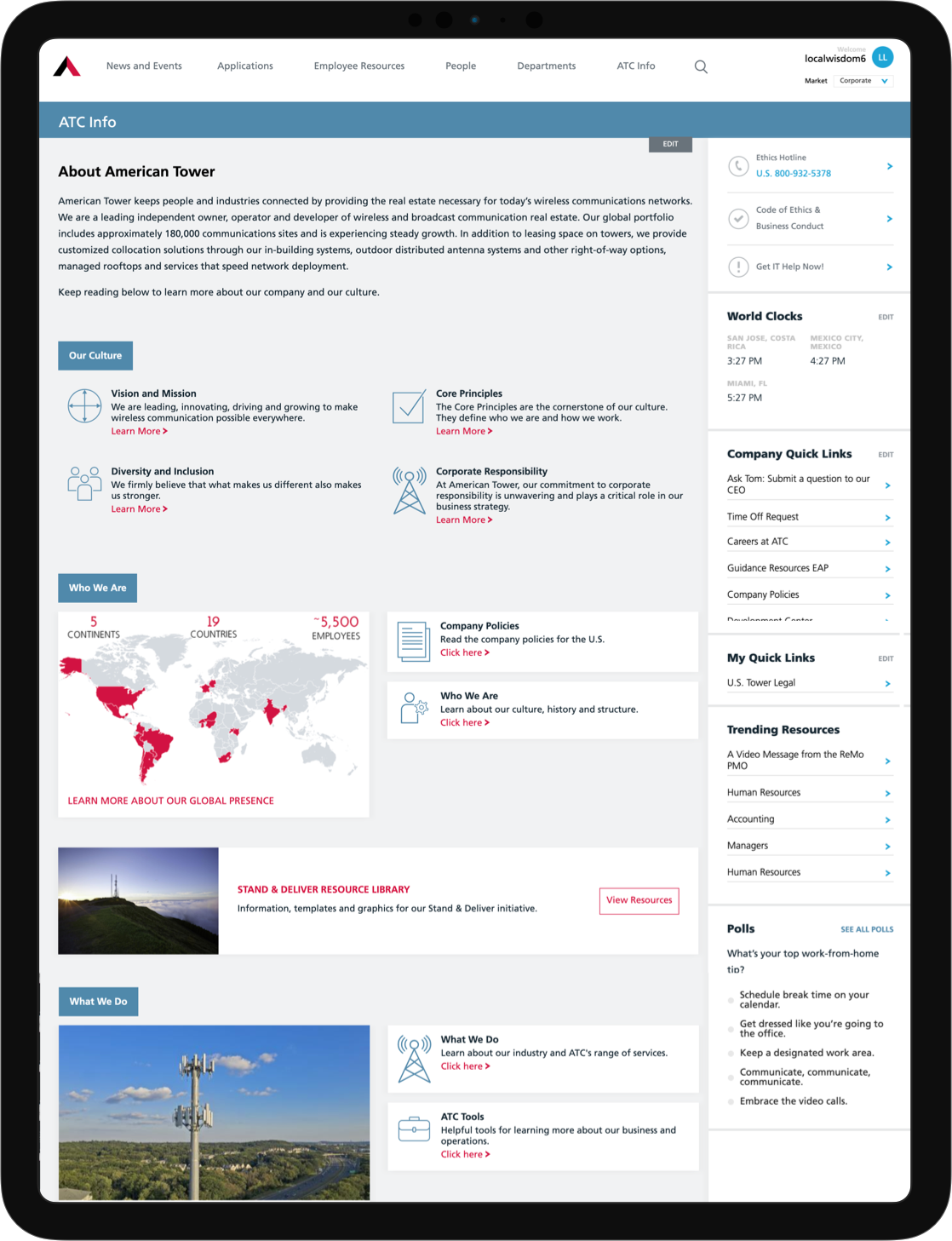Image resolution: width=952 pixels, height=1241 pixels.
Task: Edit Company Quick Links
Action: click(x=886, y=455)
